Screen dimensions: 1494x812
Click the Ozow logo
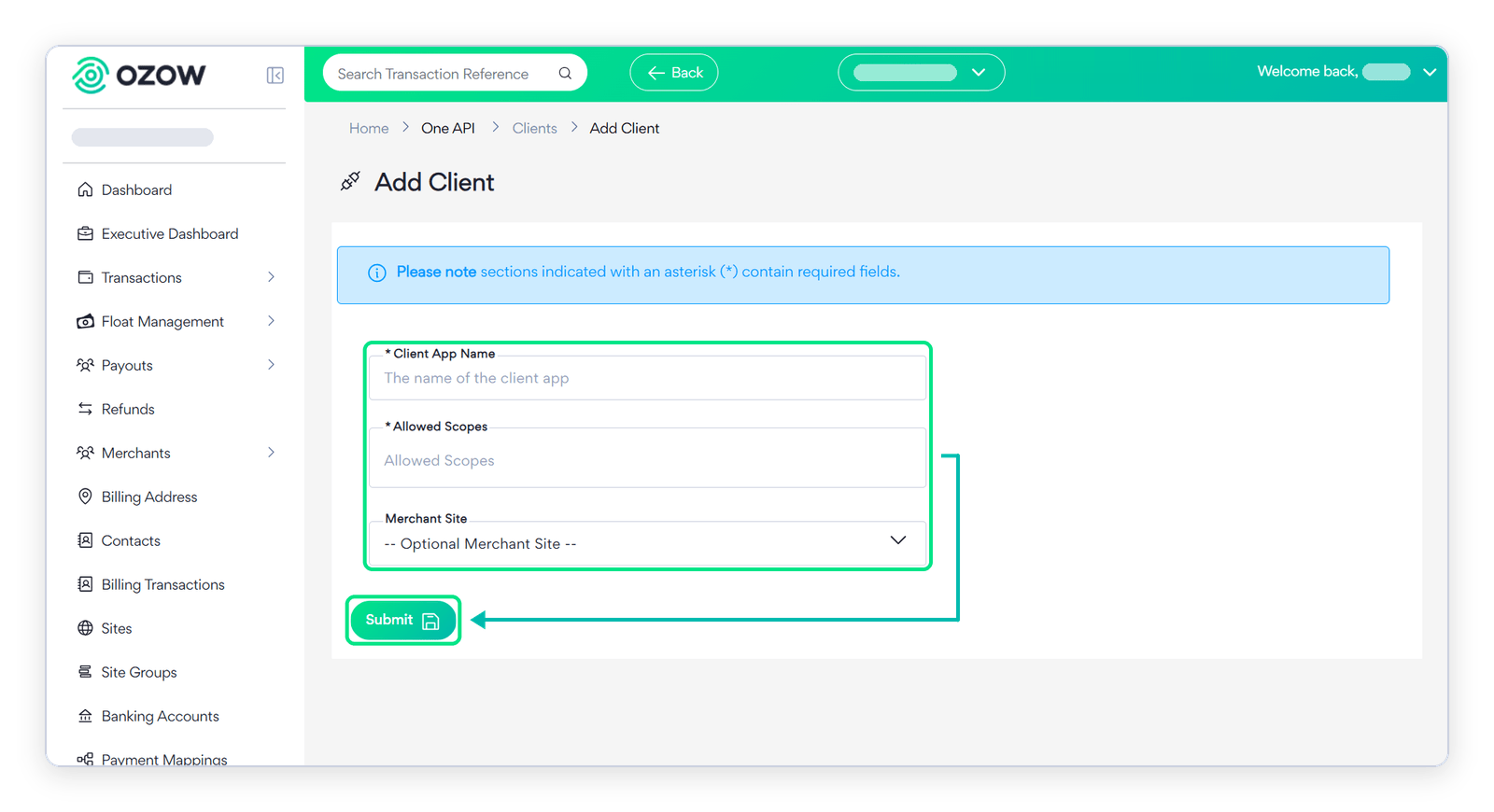pos(139,75)
